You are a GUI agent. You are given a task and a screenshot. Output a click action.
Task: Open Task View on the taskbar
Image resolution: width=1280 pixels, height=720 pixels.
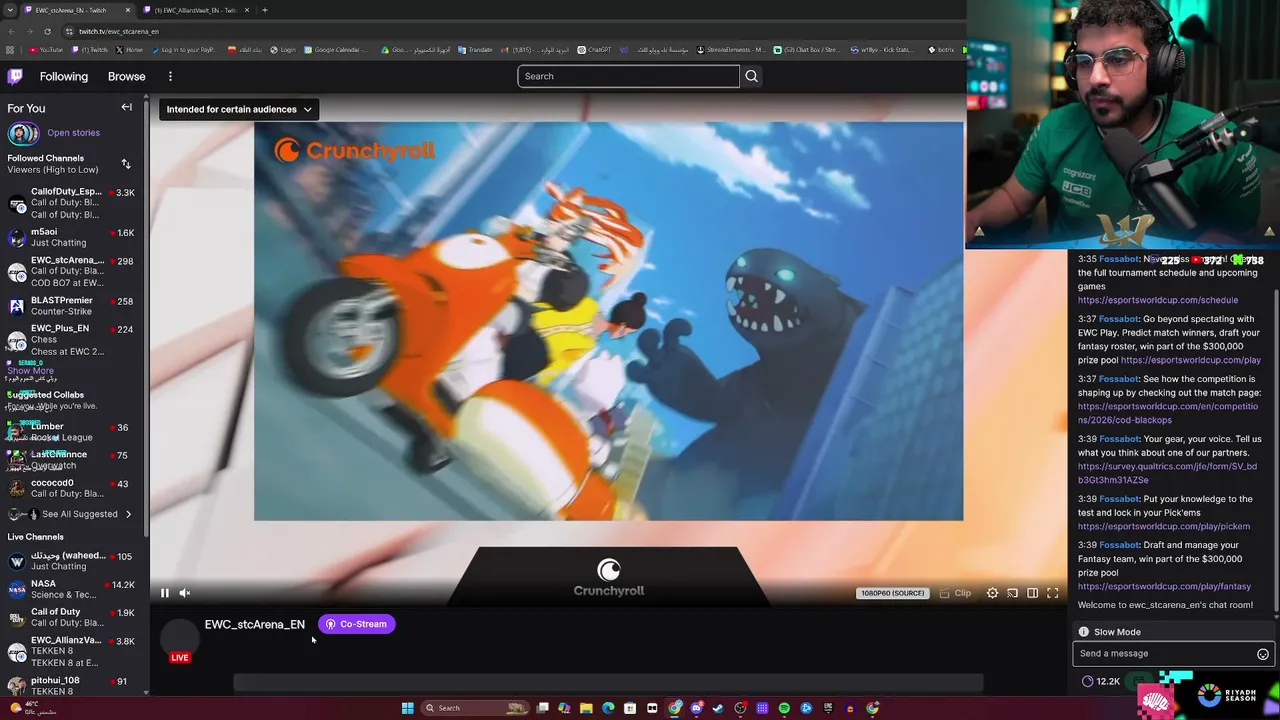click(542, 708)
